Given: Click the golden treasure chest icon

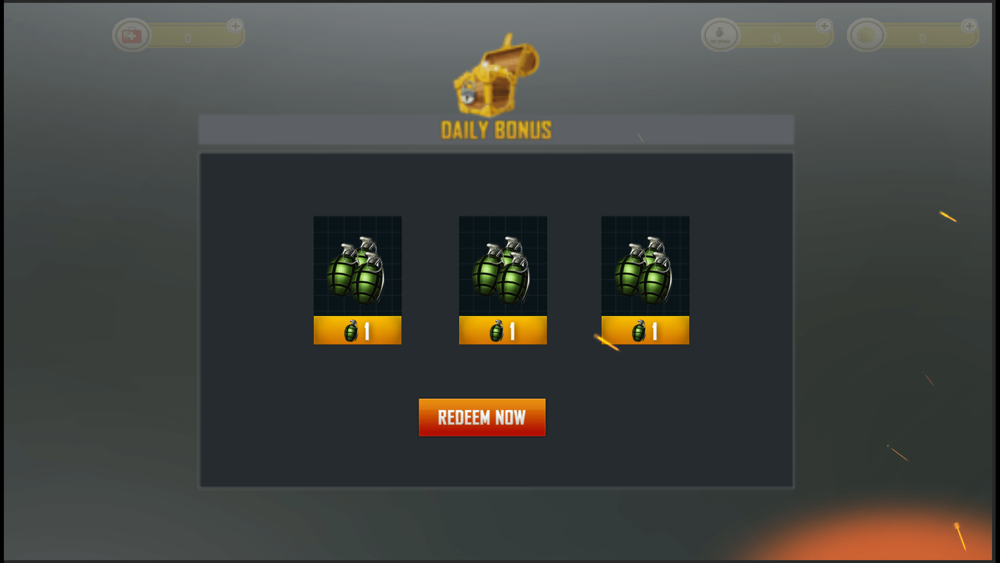Looking at the screenshot, I should pyautogui.click(x=496, y=75).
